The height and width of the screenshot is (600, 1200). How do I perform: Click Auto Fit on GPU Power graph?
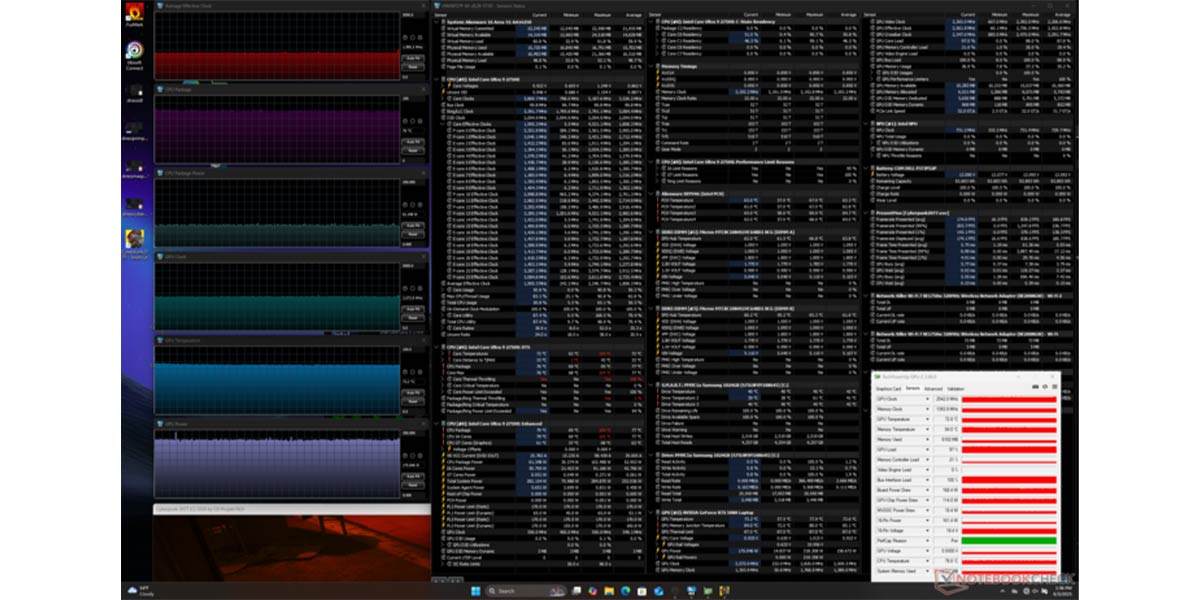(x=411, y=478)
